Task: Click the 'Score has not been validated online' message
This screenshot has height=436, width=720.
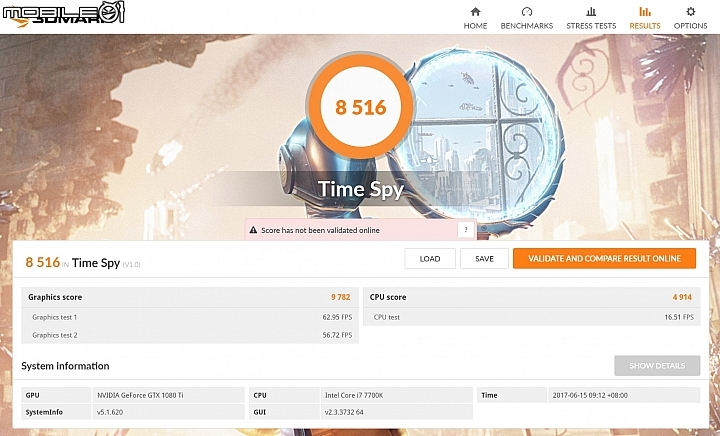Action: (320, 230)
